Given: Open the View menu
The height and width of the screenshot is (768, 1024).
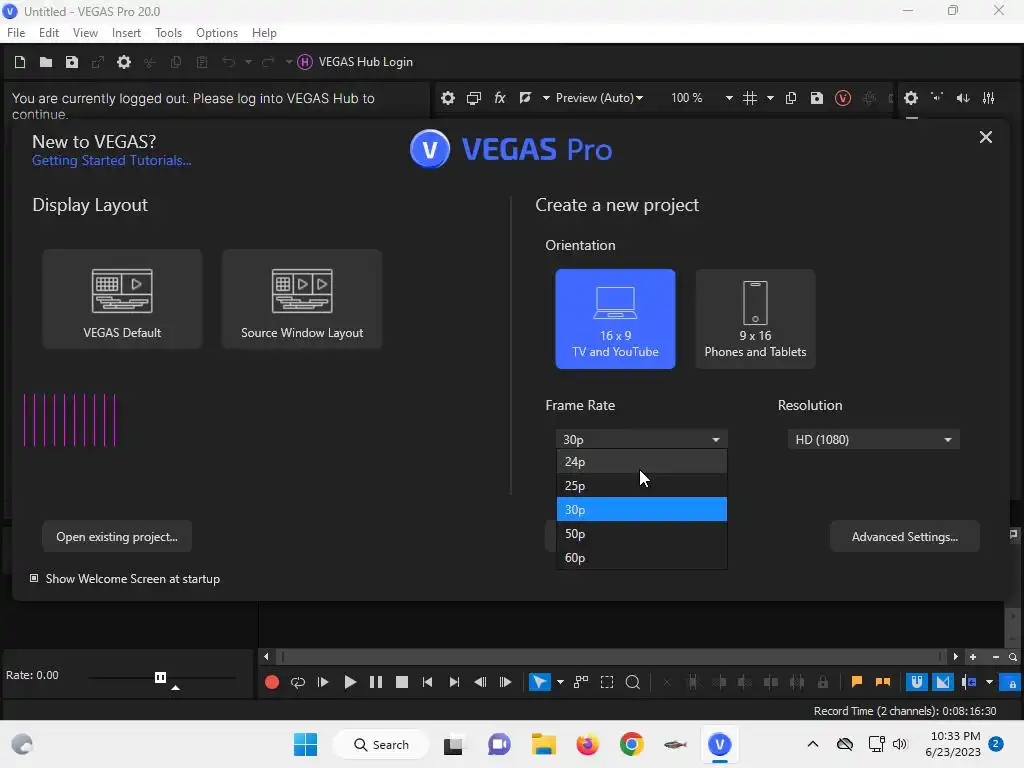Looking at the screenshot, I should pyautogui.click(x=85, y=33).
